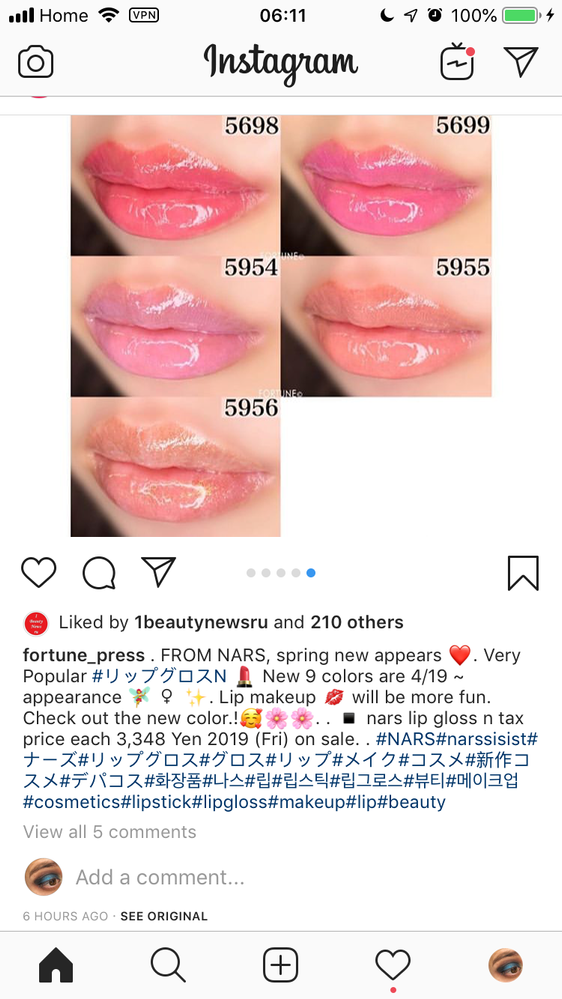Open 210 others likes list
Image resolution: width=562 pixels, height=999 pixels.
point(357,622)
